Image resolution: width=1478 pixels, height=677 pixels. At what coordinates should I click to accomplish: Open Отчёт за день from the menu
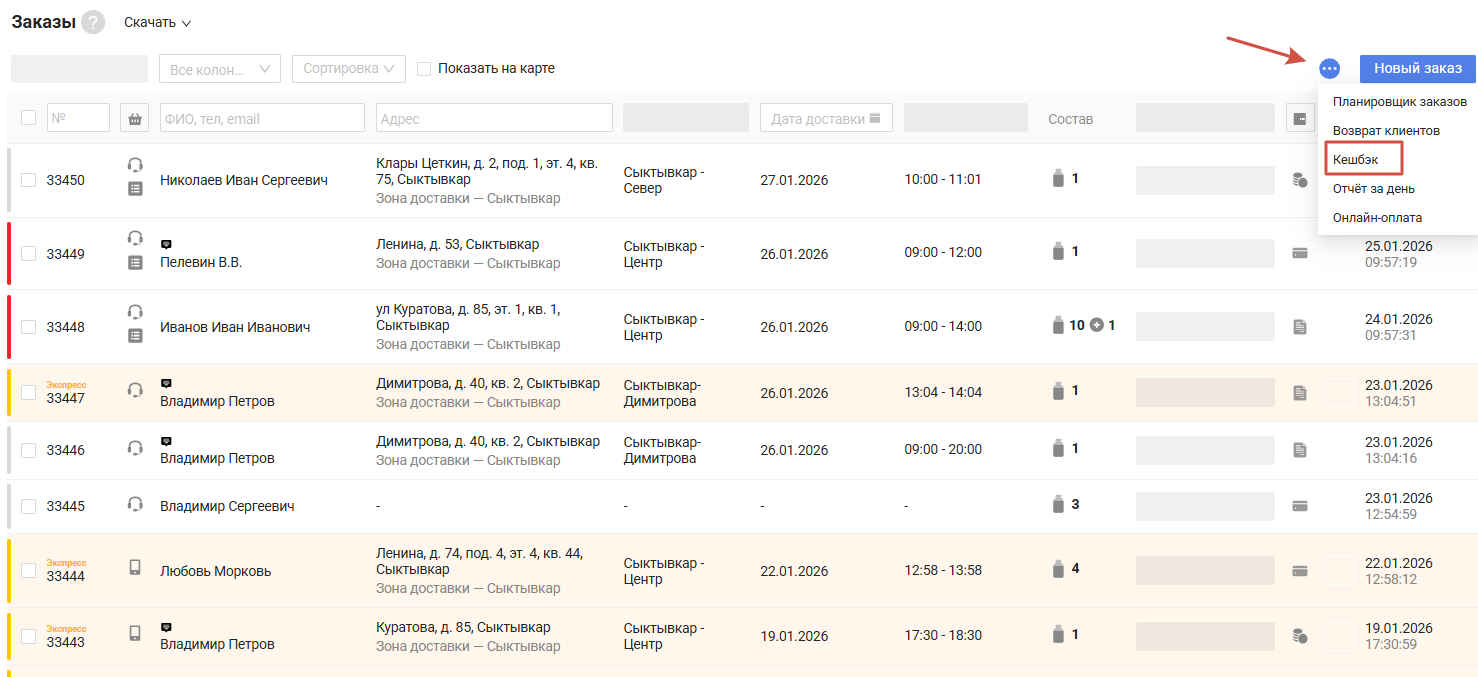pos(1373,188)
